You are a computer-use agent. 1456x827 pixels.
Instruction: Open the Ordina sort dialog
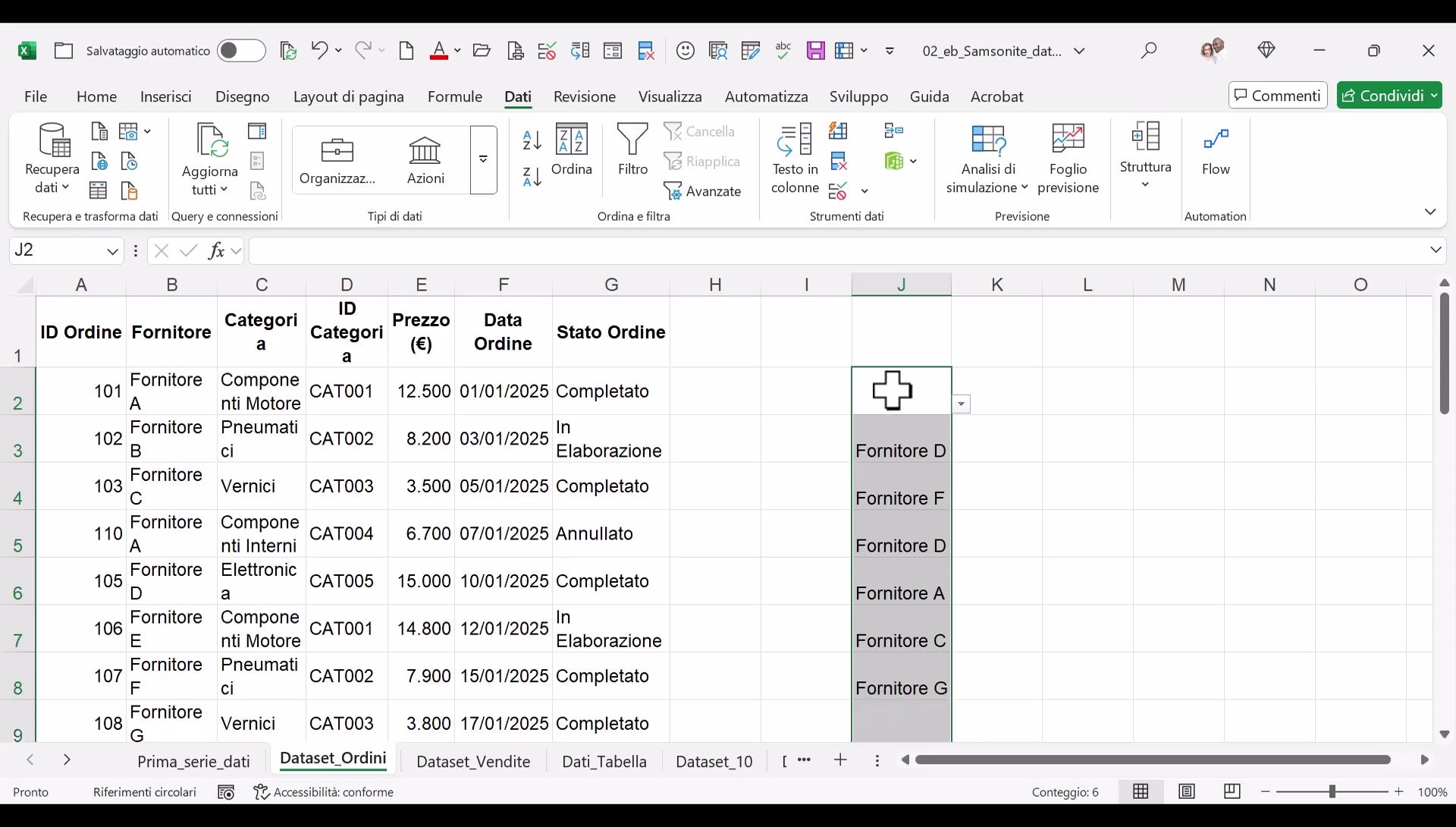tap(572, 149)
